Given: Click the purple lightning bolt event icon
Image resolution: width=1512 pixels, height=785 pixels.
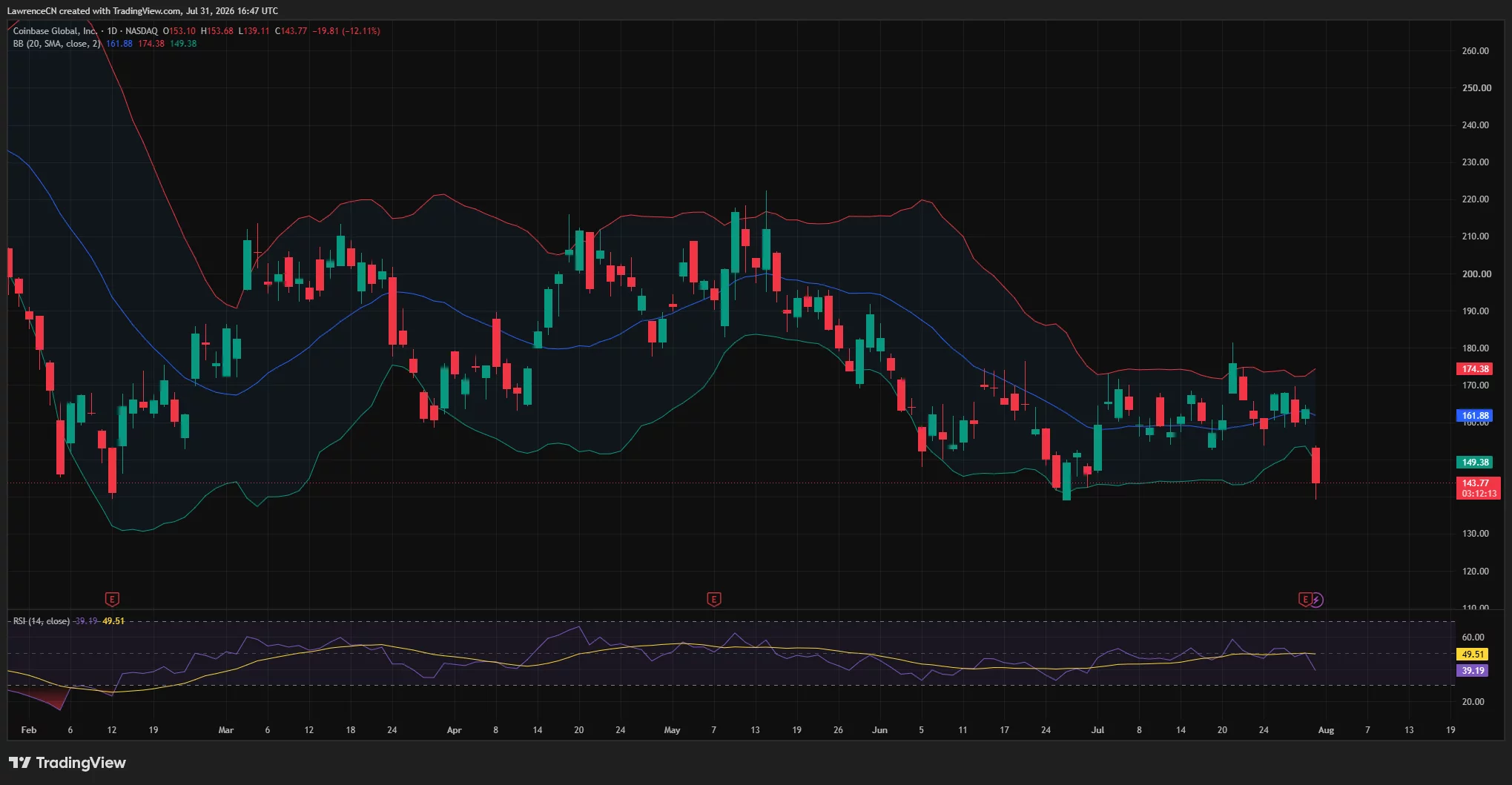Looking at the screenshot, I should [1316, 599].
